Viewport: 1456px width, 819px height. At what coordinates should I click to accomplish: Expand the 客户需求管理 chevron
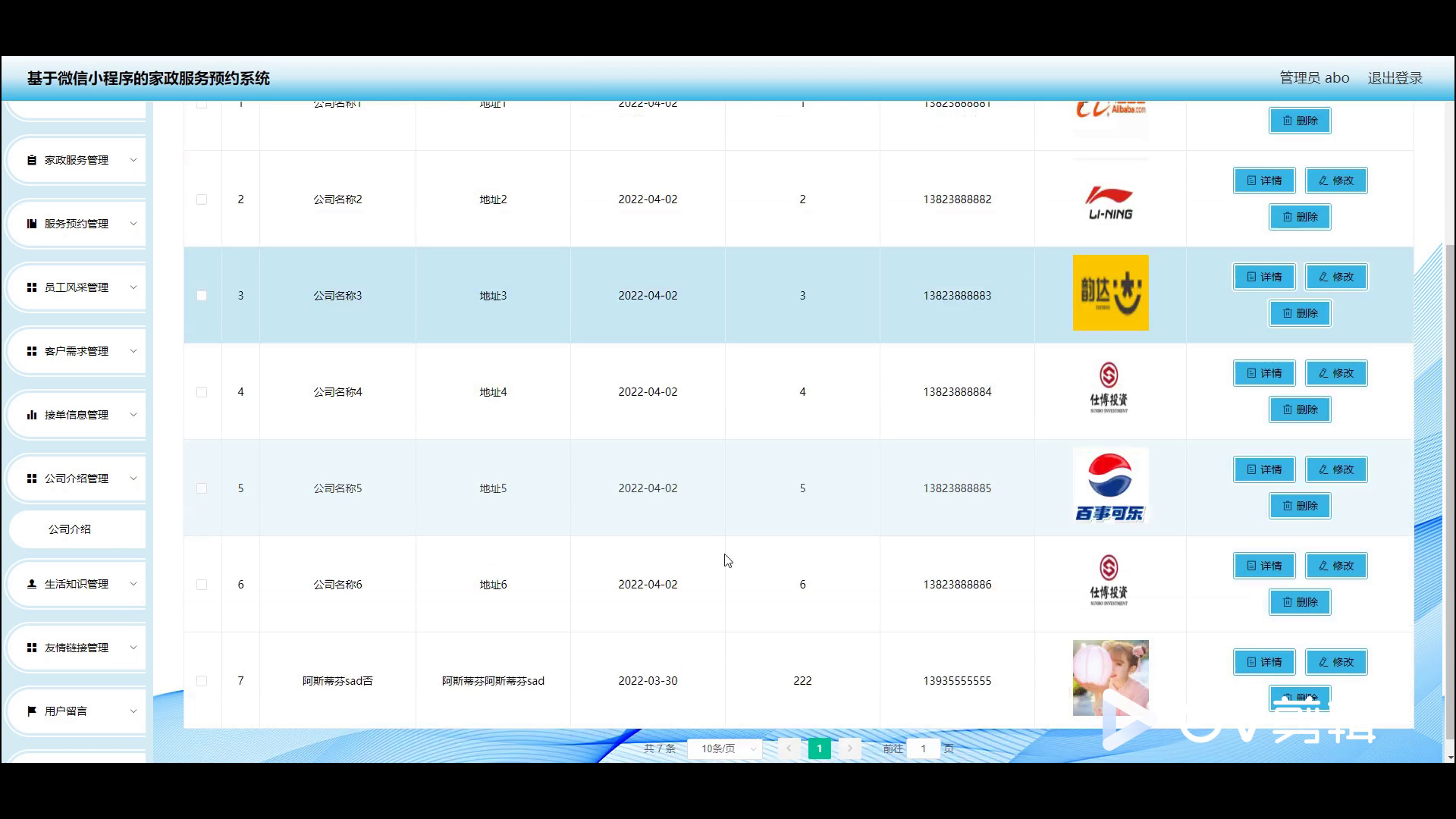[x=133, y=351]
